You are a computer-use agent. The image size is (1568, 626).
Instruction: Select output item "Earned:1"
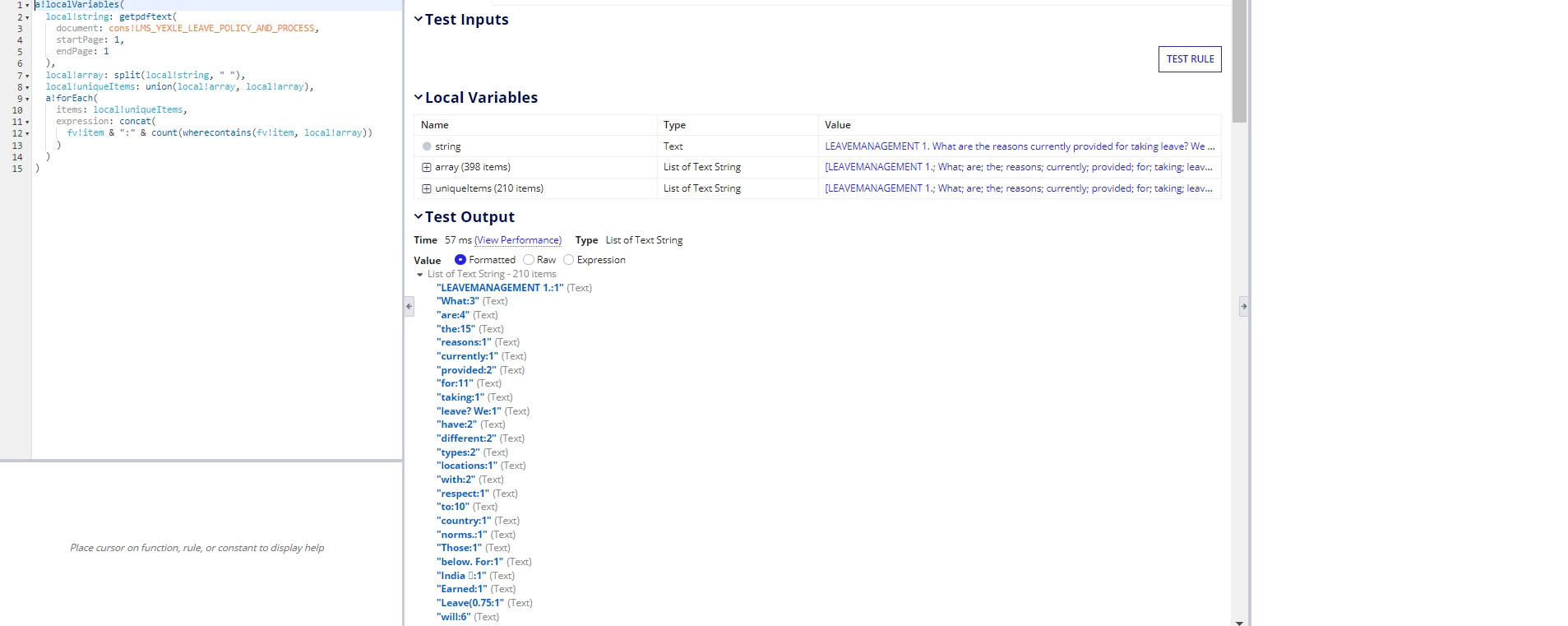pyautogui.click(x=462, y=589)
